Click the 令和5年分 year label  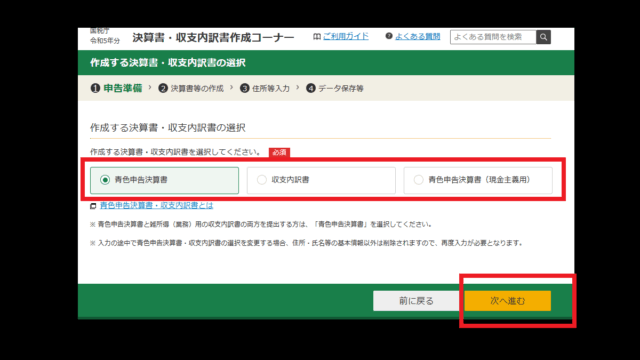point(105,41)
